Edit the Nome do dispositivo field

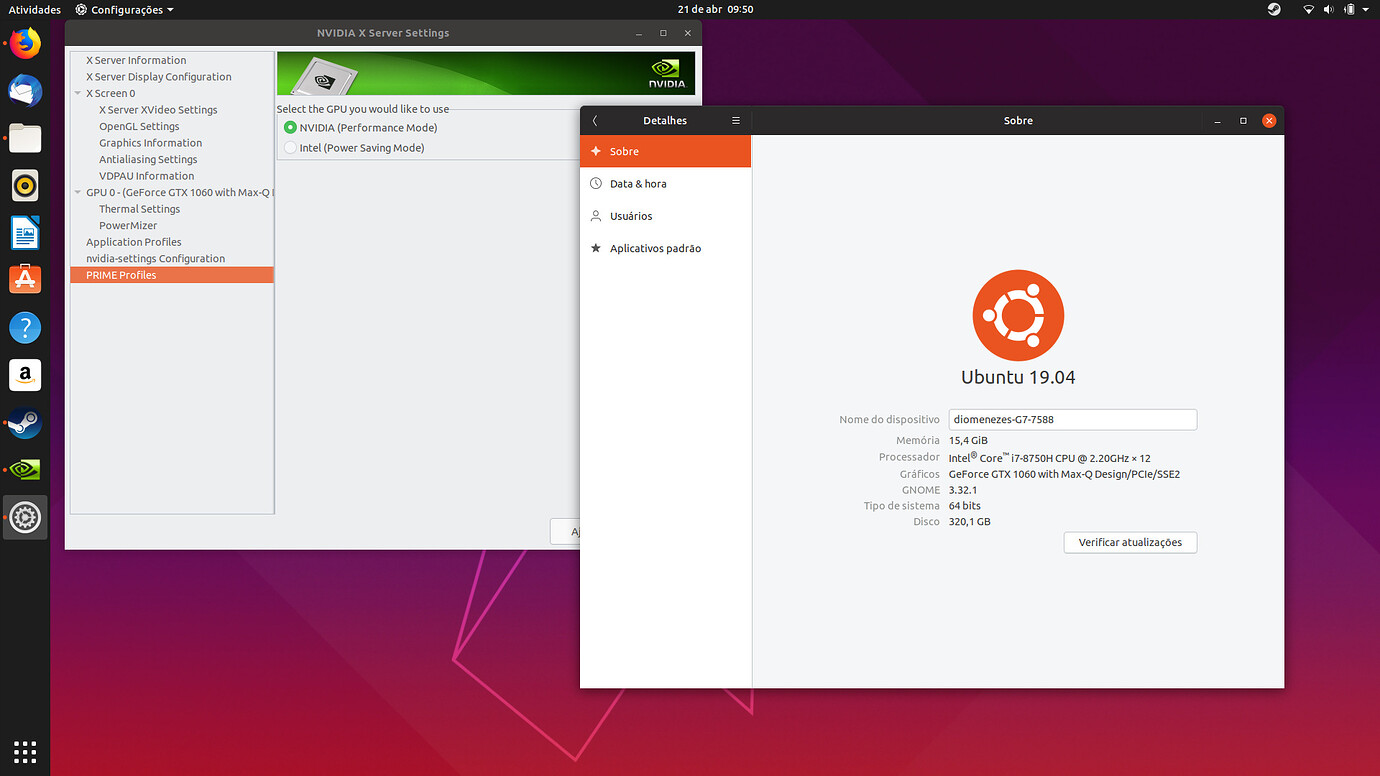click(1072, 420)
